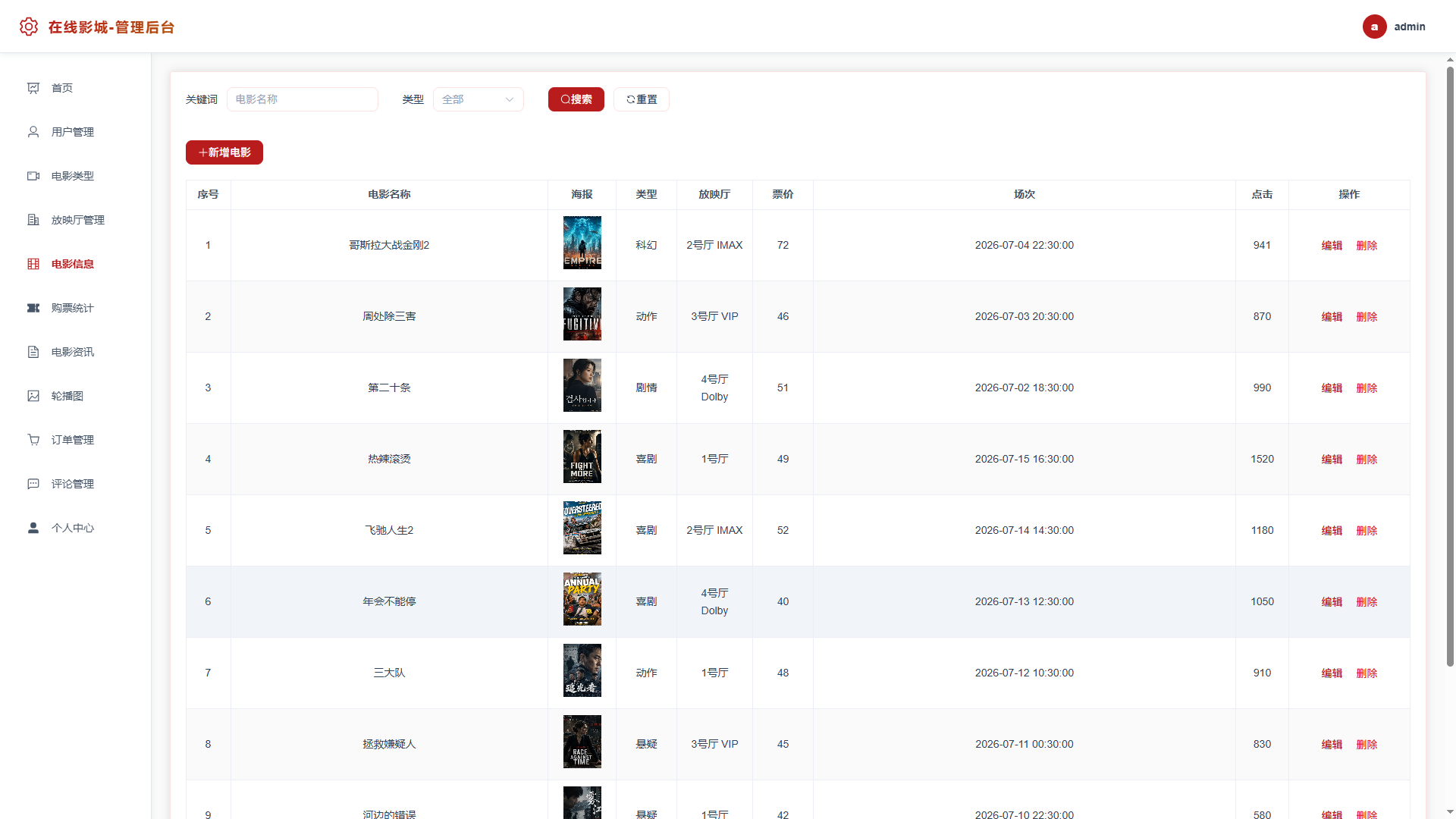Edit 拯救嫌疑人 movie
Viewport: 1456px width, 819px height.
click(x=1332, y=745)
